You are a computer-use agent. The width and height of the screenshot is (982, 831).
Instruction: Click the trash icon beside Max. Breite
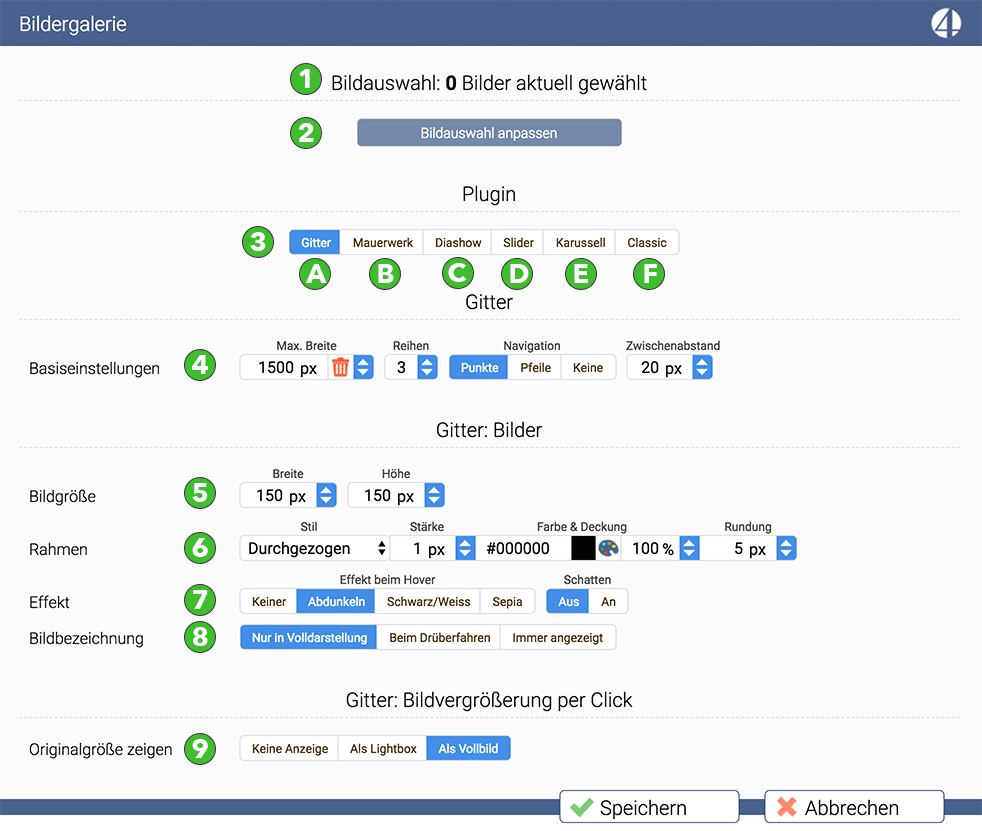point(340,368)
